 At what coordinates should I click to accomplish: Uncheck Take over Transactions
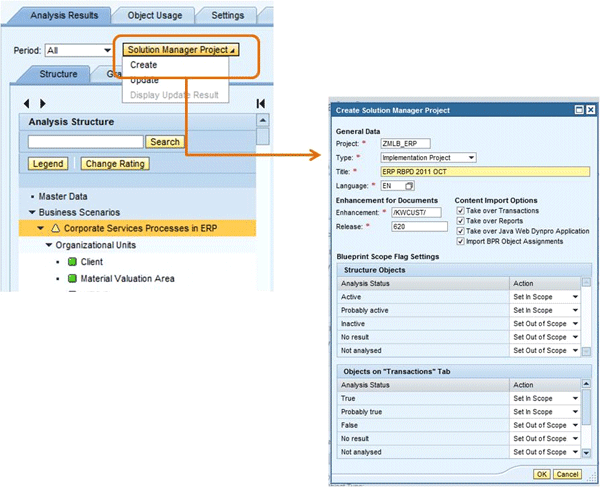click(459, 211)
